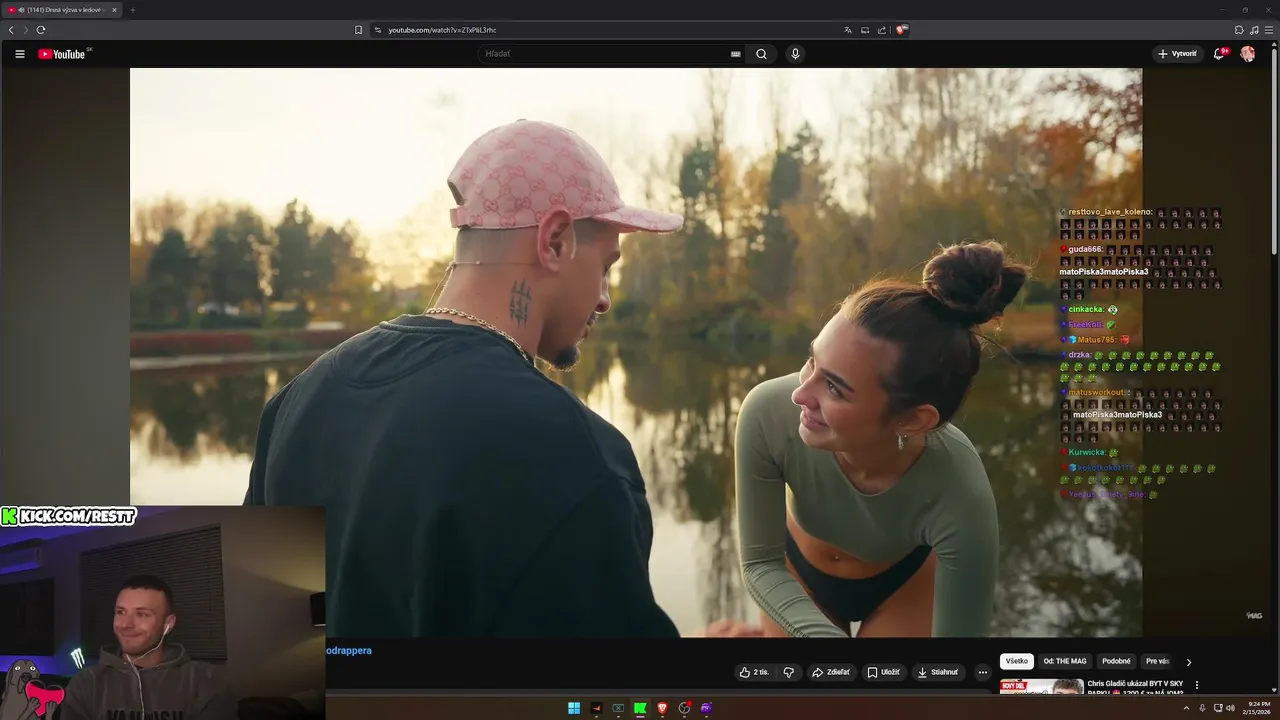Select the Podobné filter chip
1280x720 pixels.
point(1116,661)
